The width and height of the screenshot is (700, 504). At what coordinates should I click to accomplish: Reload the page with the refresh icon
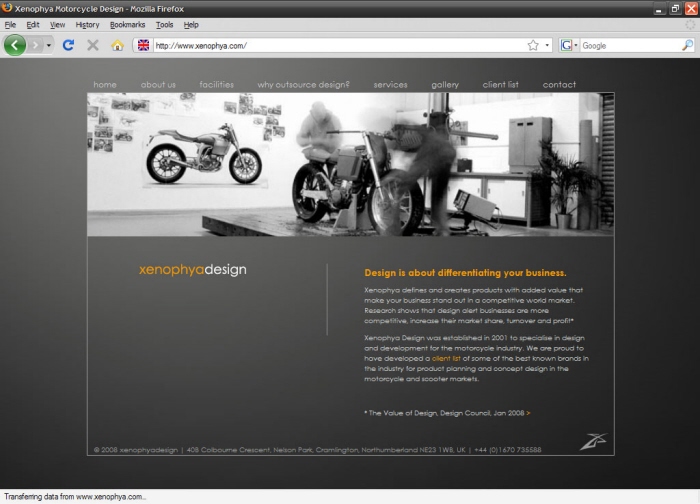(68, 45)
